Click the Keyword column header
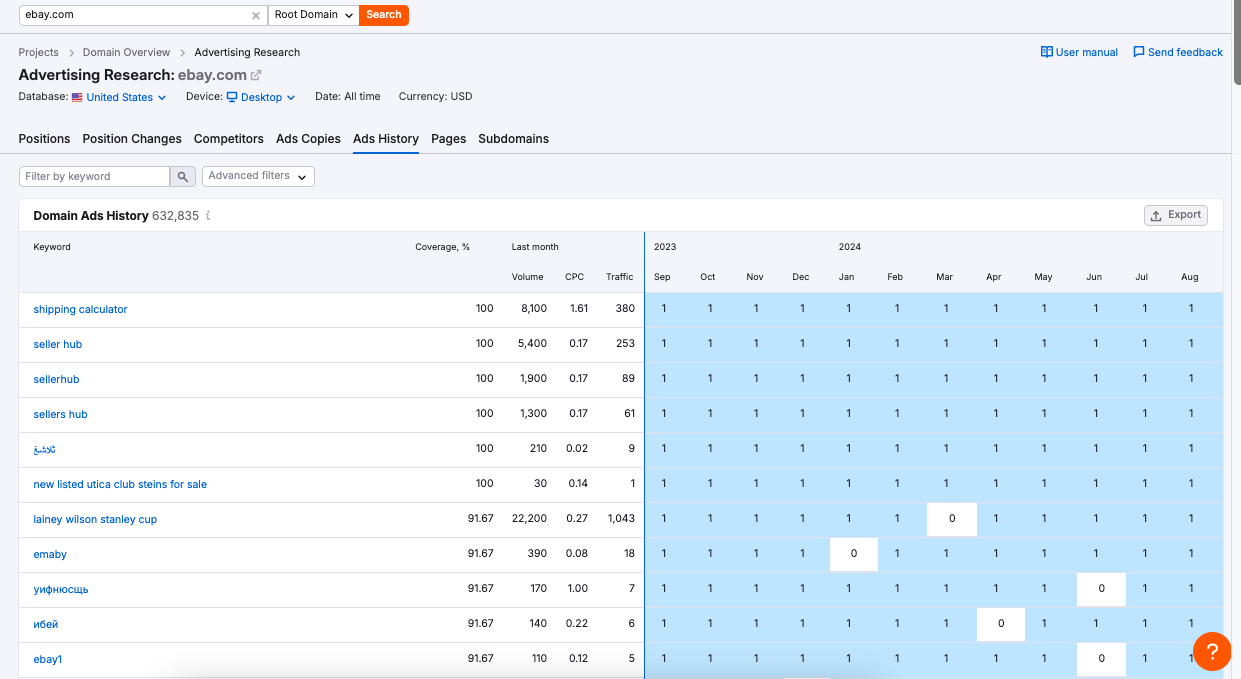The width and height of the screenshot is (1241, 679). coord(52,247)
